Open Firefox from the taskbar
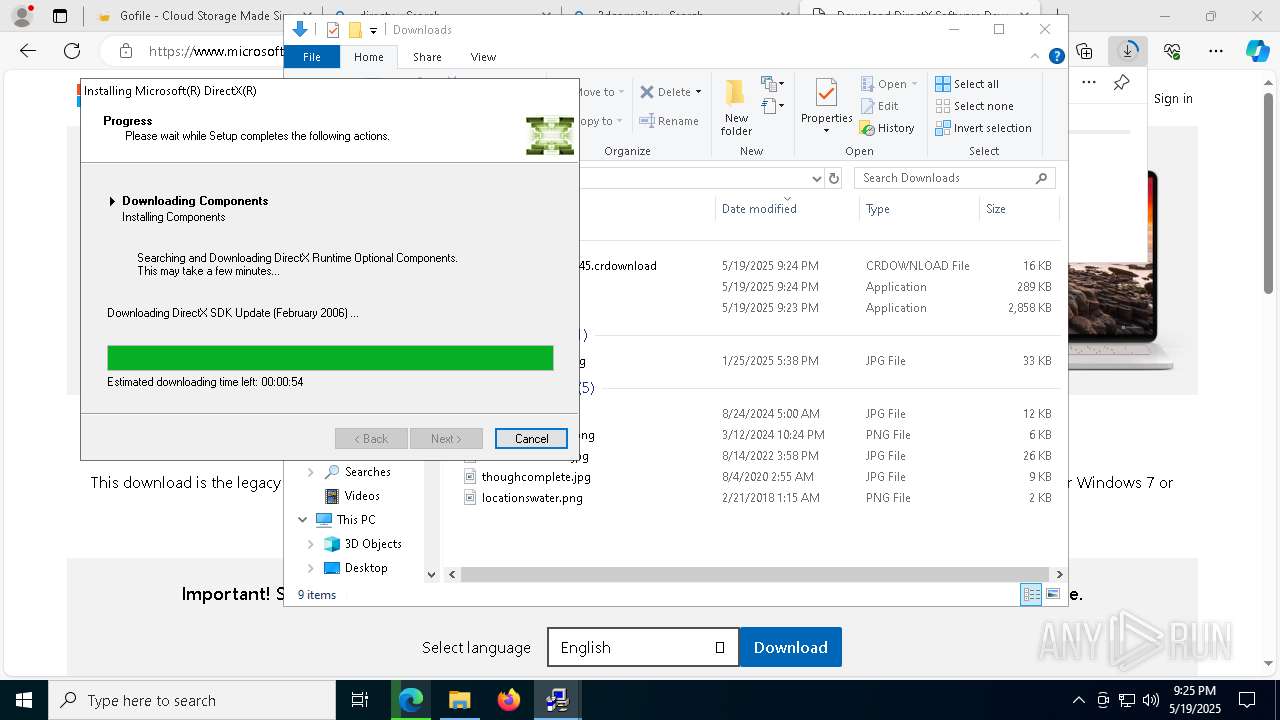 509,700
